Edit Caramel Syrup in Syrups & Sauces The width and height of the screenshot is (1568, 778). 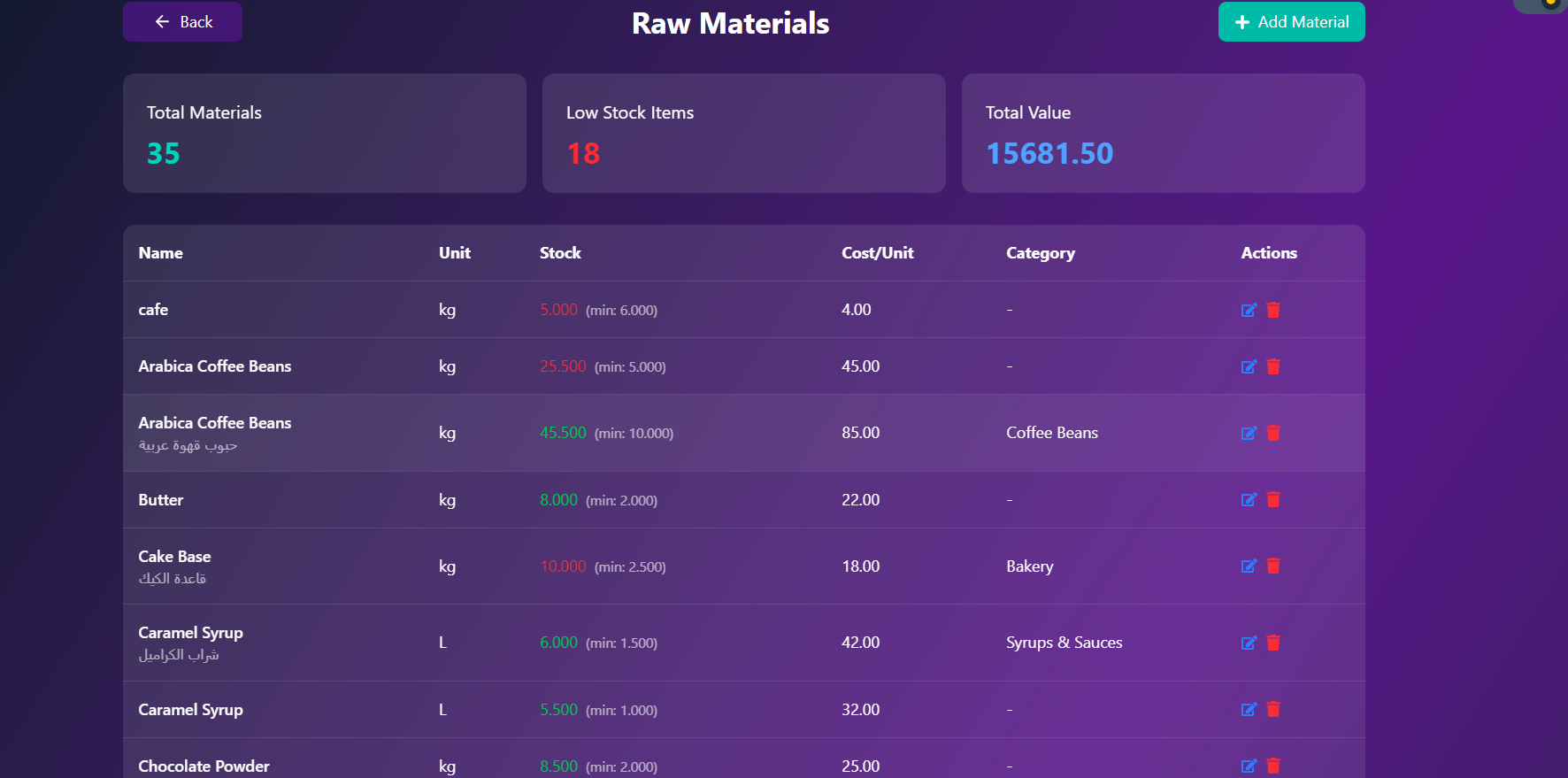1249,643
